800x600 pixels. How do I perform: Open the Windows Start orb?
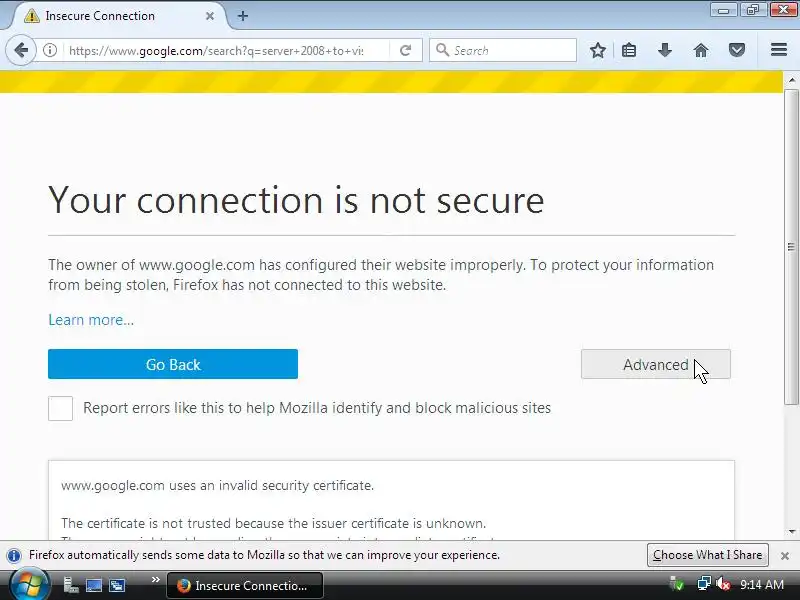tap(30, 585)
